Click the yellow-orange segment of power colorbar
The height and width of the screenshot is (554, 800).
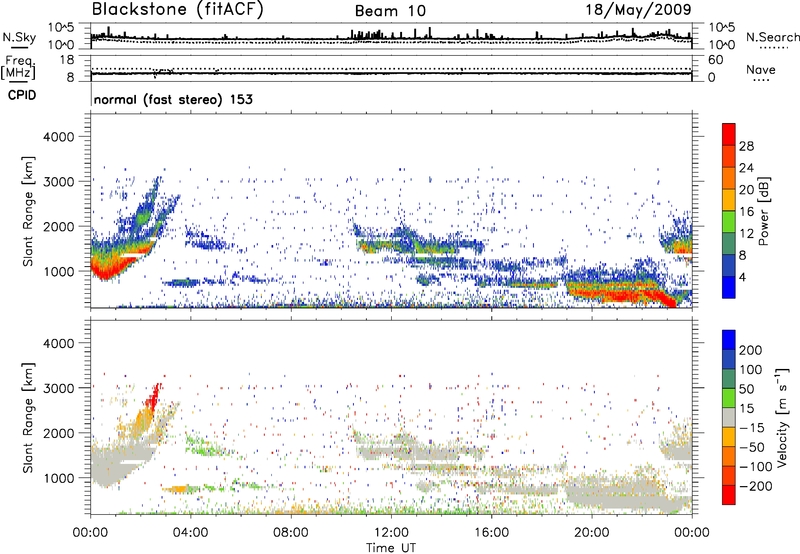point(729,200)
